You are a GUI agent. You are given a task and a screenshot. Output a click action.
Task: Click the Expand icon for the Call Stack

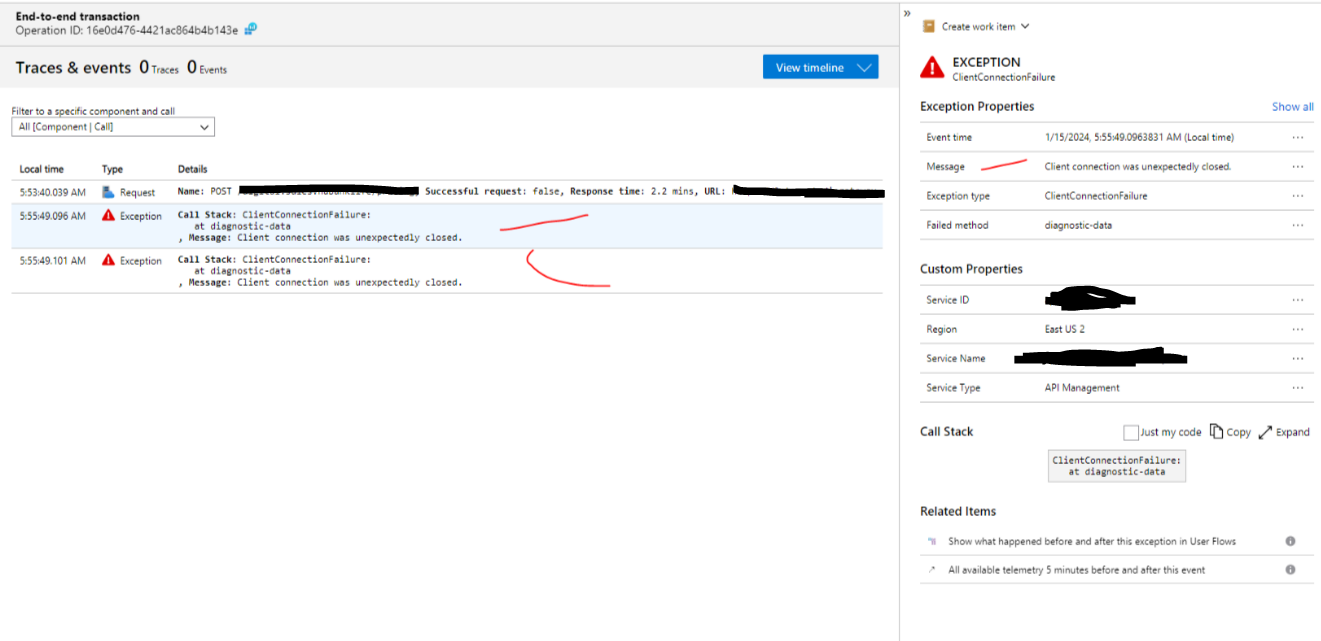(1266, 432)
